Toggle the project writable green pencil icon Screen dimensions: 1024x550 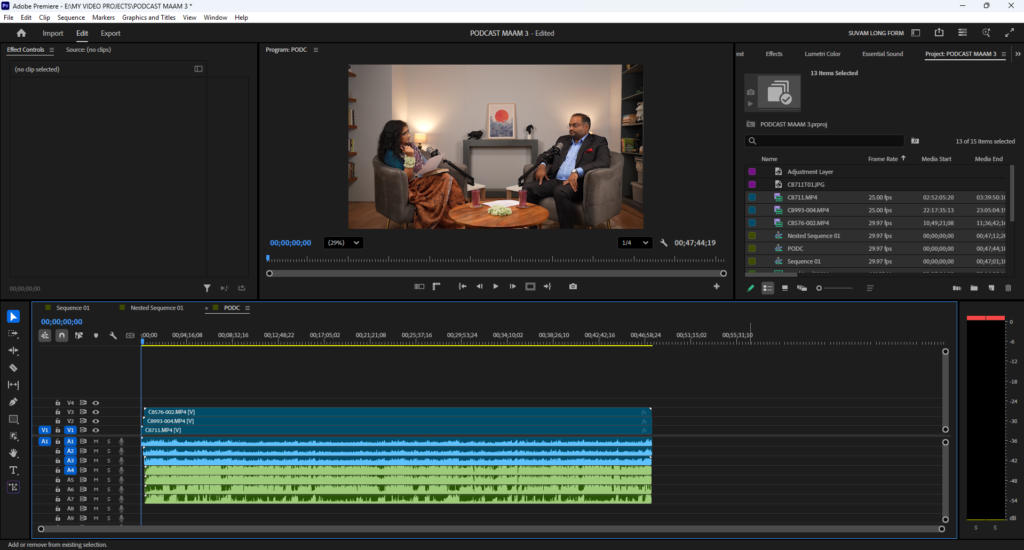pyautogui.click(x=750, y=288)
